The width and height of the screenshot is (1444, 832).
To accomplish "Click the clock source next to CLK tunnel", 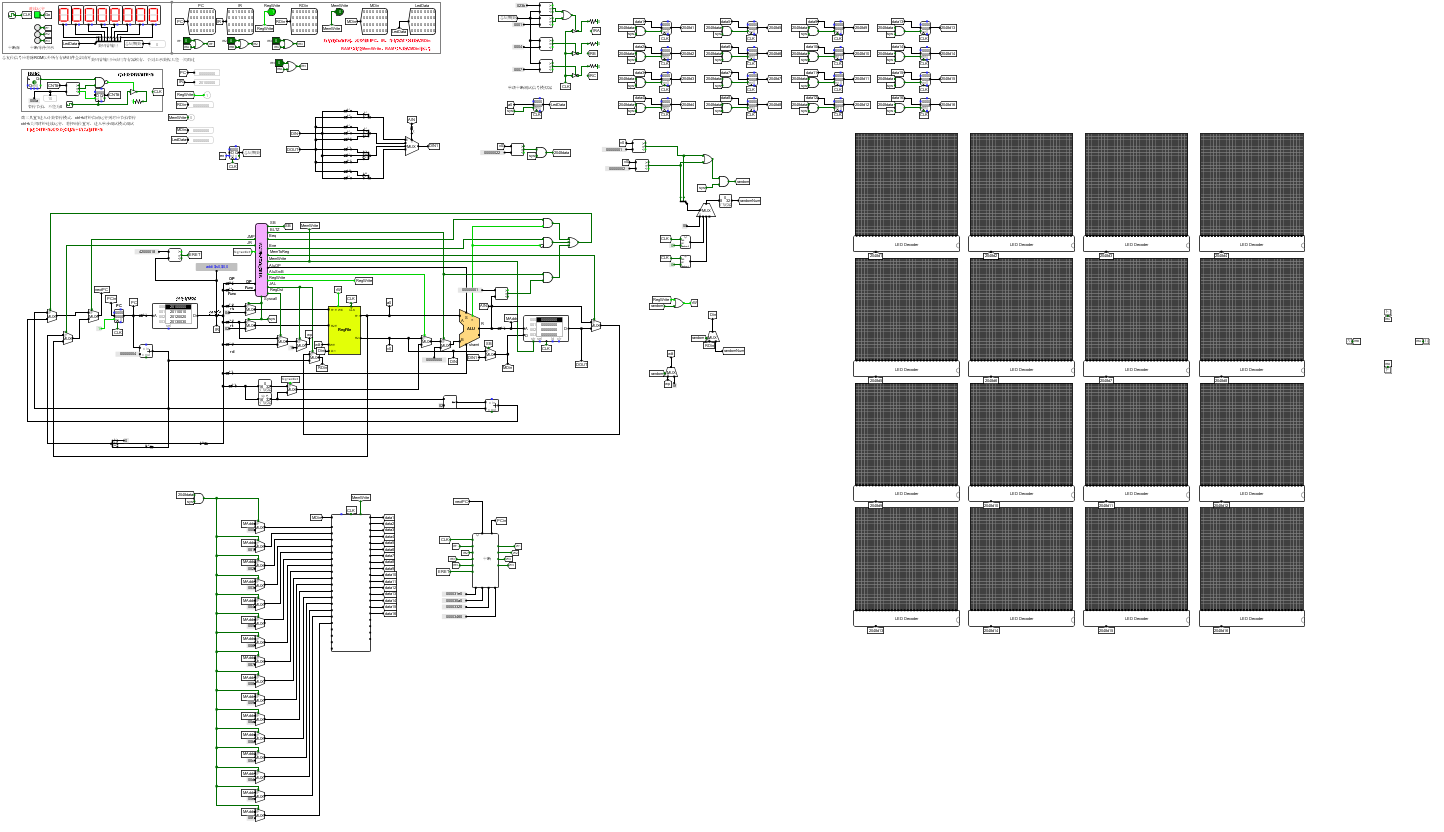I will [12, 15].
